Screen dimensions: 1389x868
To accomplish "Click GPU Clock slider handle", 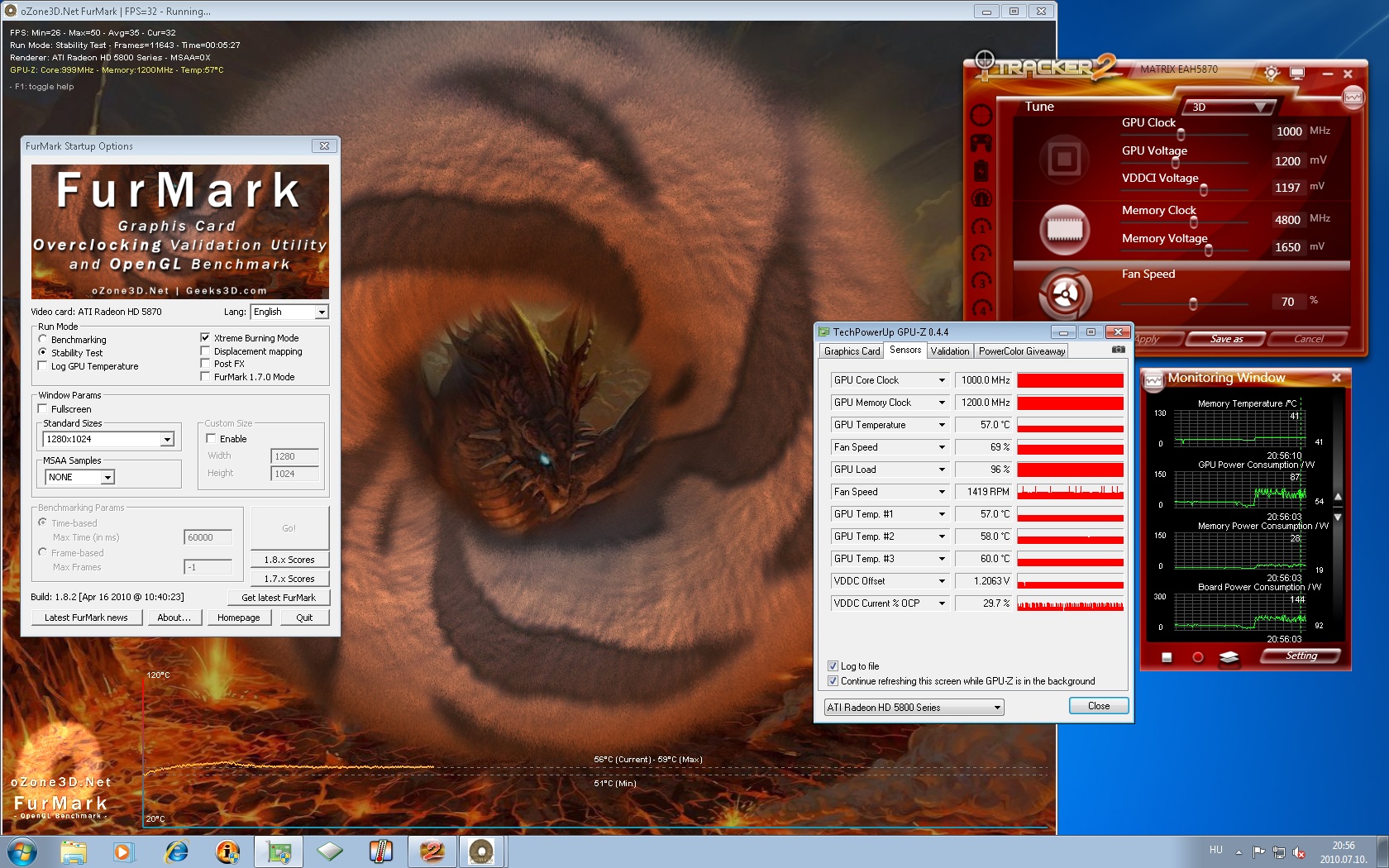I will coord(1181,135).
